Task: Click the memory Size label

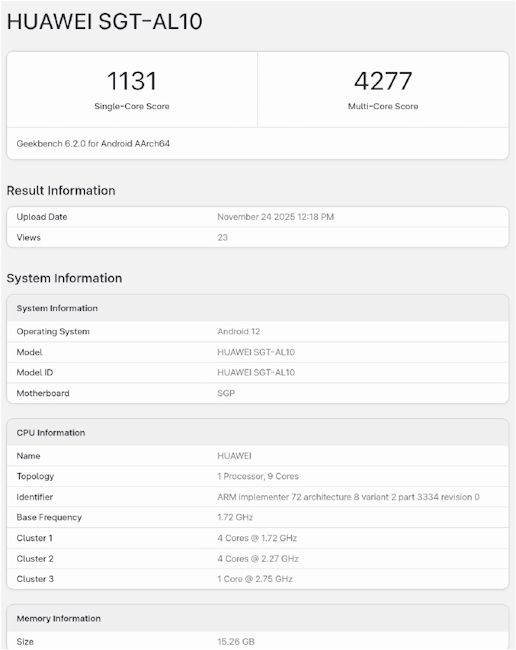Action: tap(25, 642)
